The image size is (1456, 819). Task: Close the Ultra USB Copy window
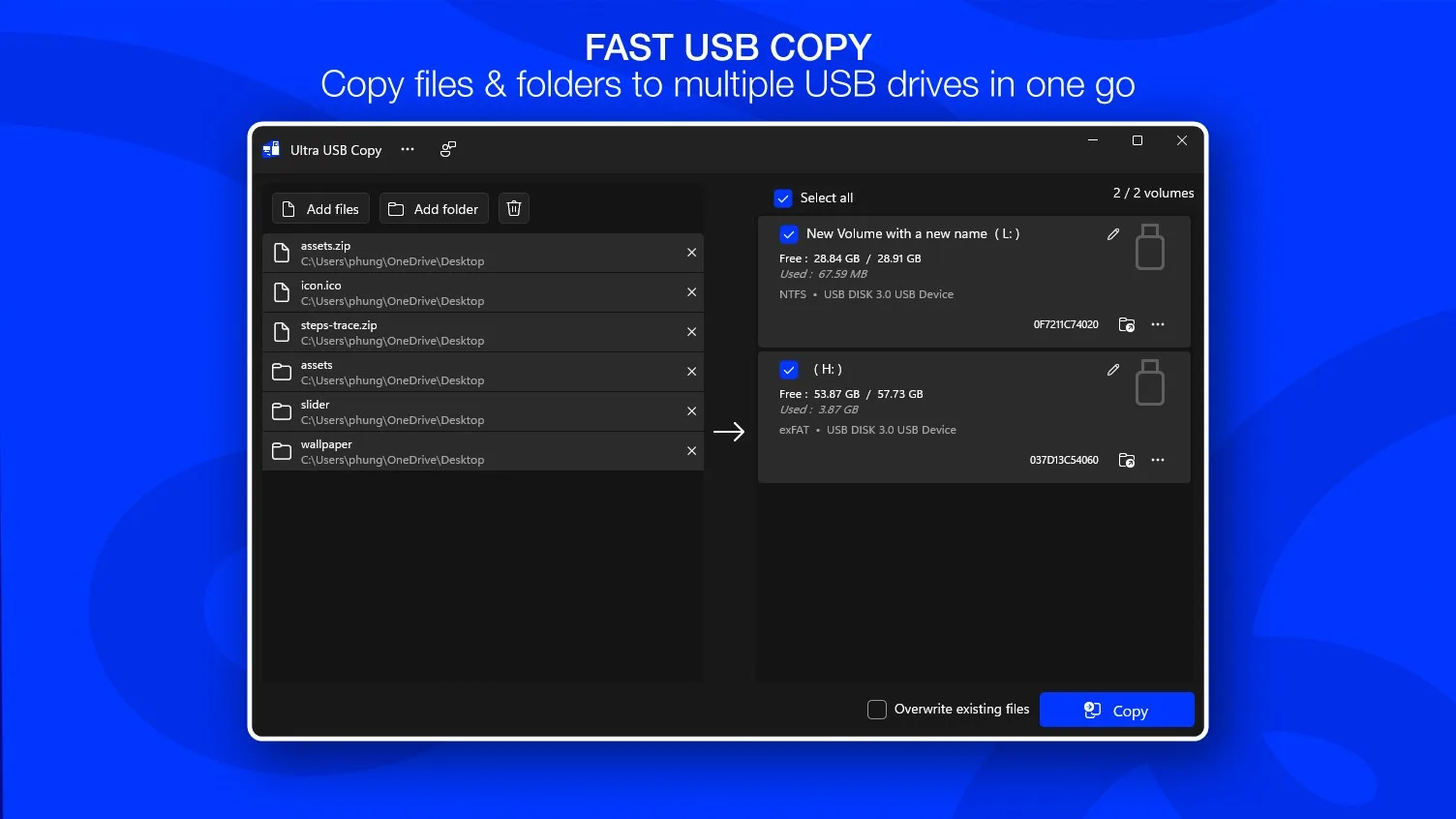(x=1182, y=140)
